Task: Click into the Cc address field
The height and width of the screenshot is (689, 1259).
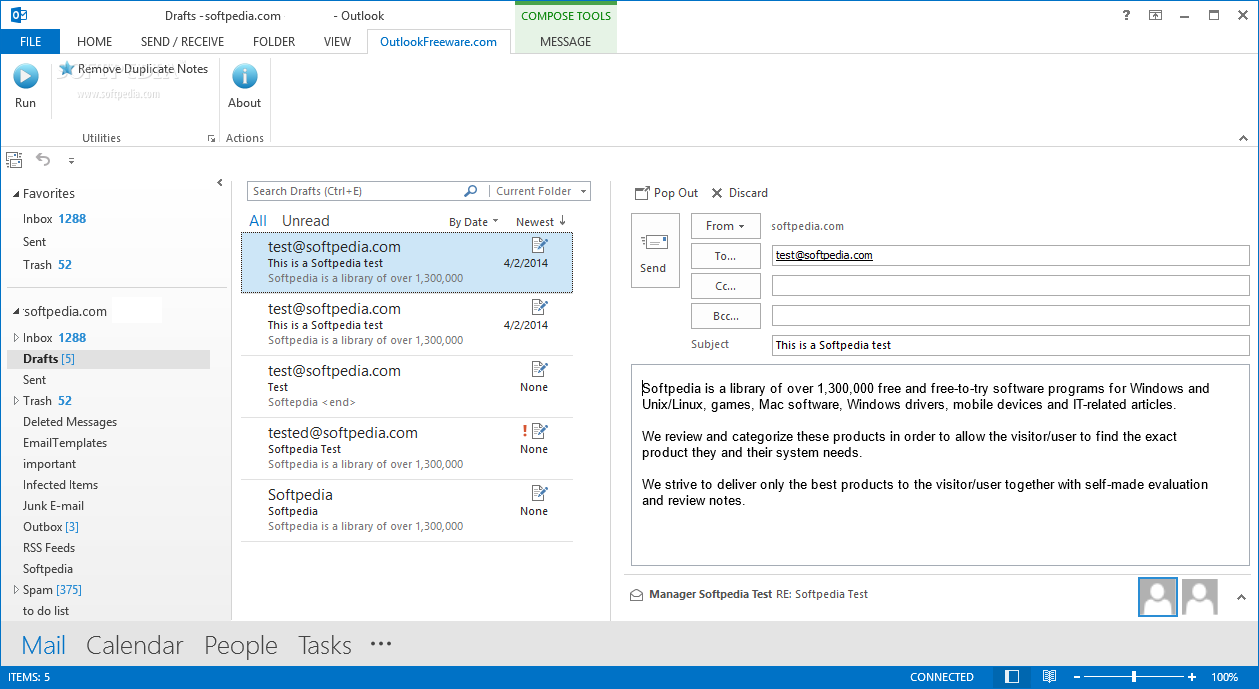Action: 1010,286
